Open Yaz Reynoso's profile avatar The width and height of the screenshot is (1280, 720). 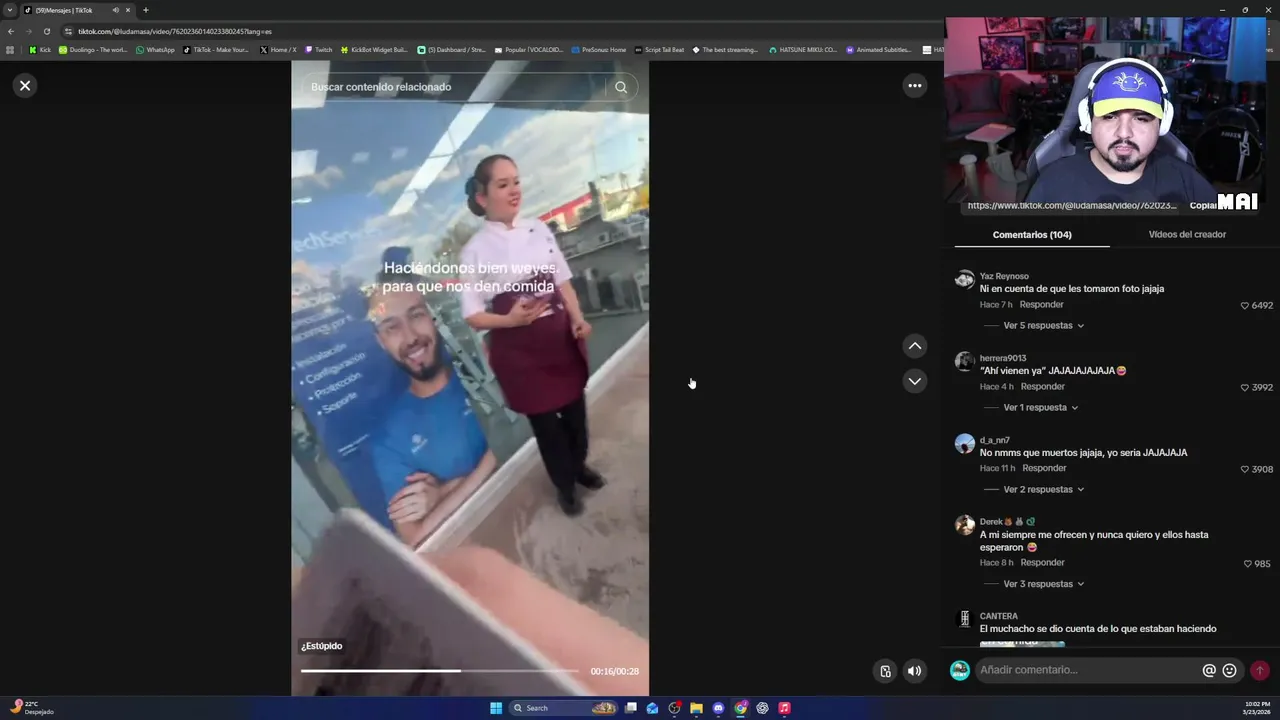(x=964, y=280)
